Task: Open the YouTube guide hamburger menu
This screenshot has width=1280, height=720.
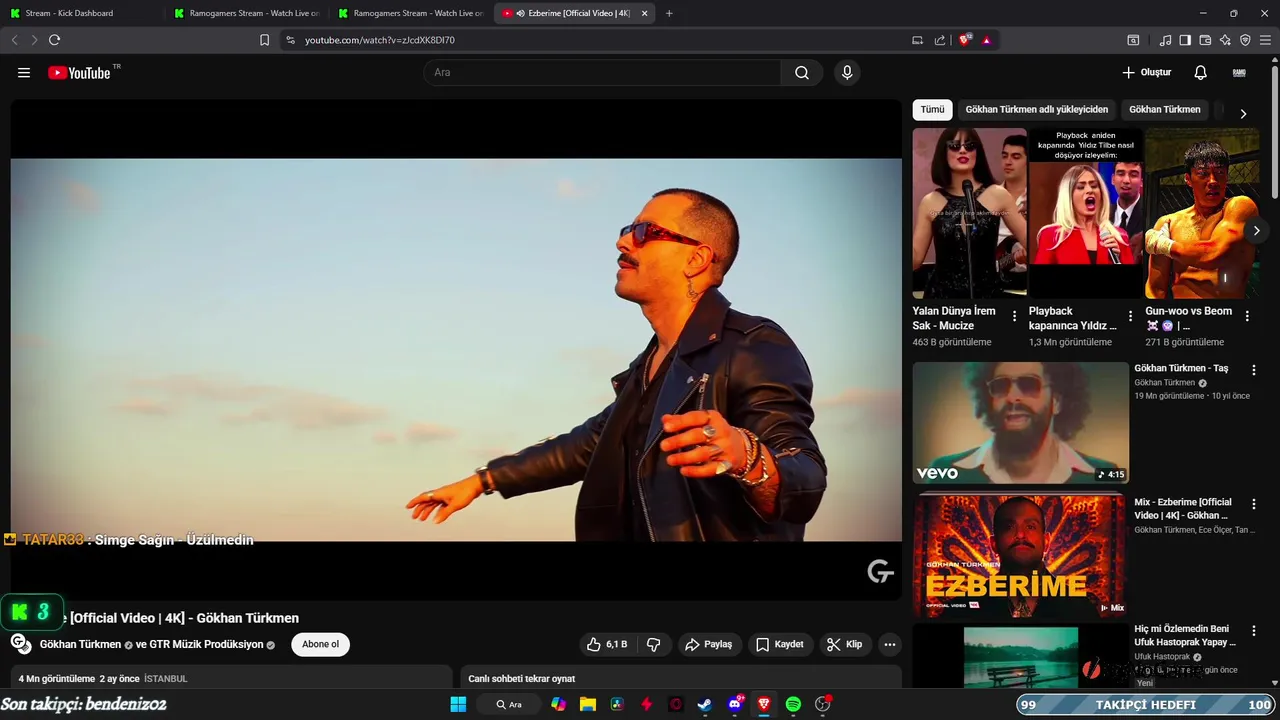Action: tap(24, 73)
